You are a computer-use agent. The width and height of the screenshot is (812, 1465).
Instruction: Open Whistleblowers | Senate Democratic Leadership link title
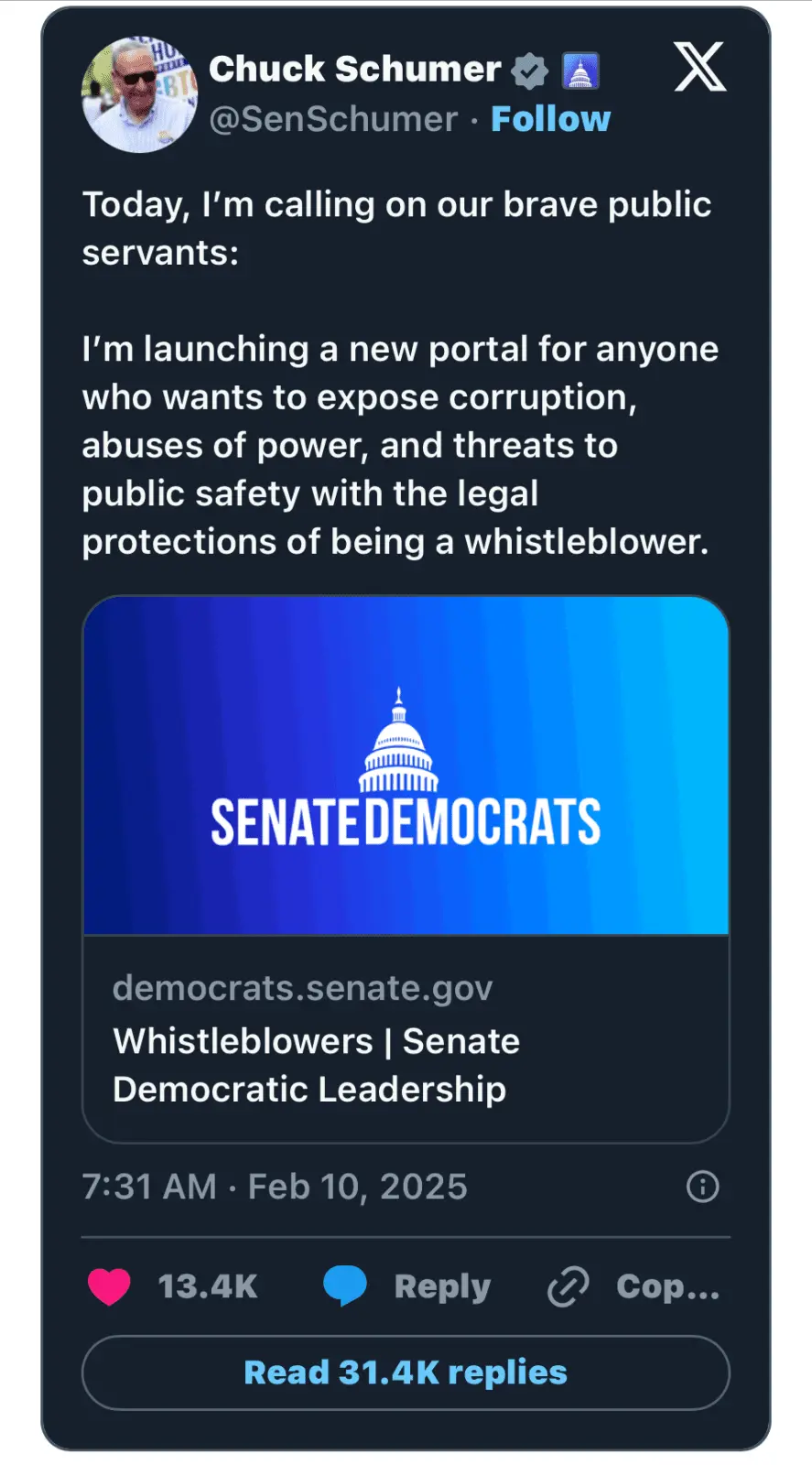[316, 1065]
